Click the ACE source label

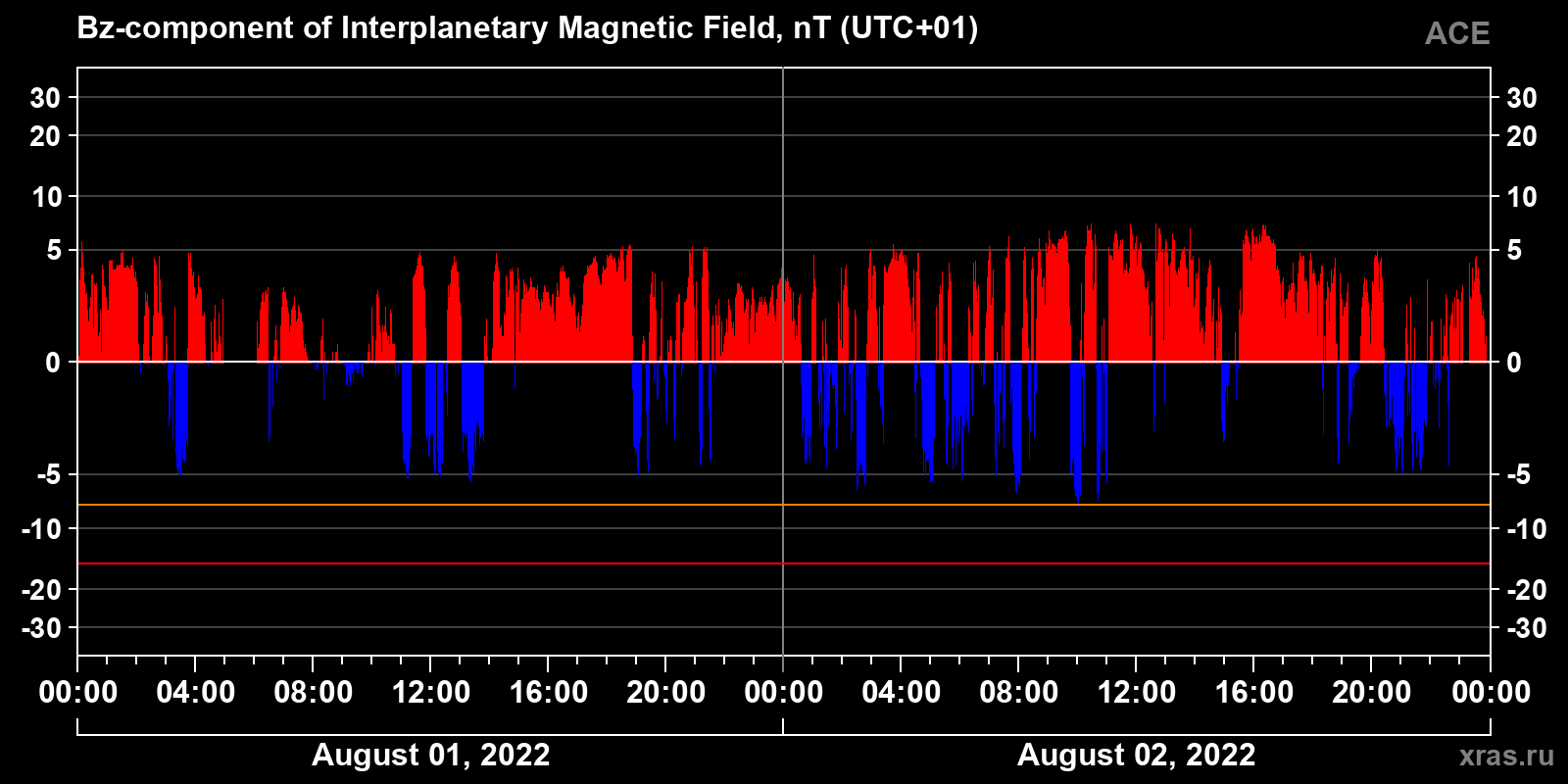pyautogui.click(x=1457, y=33)
